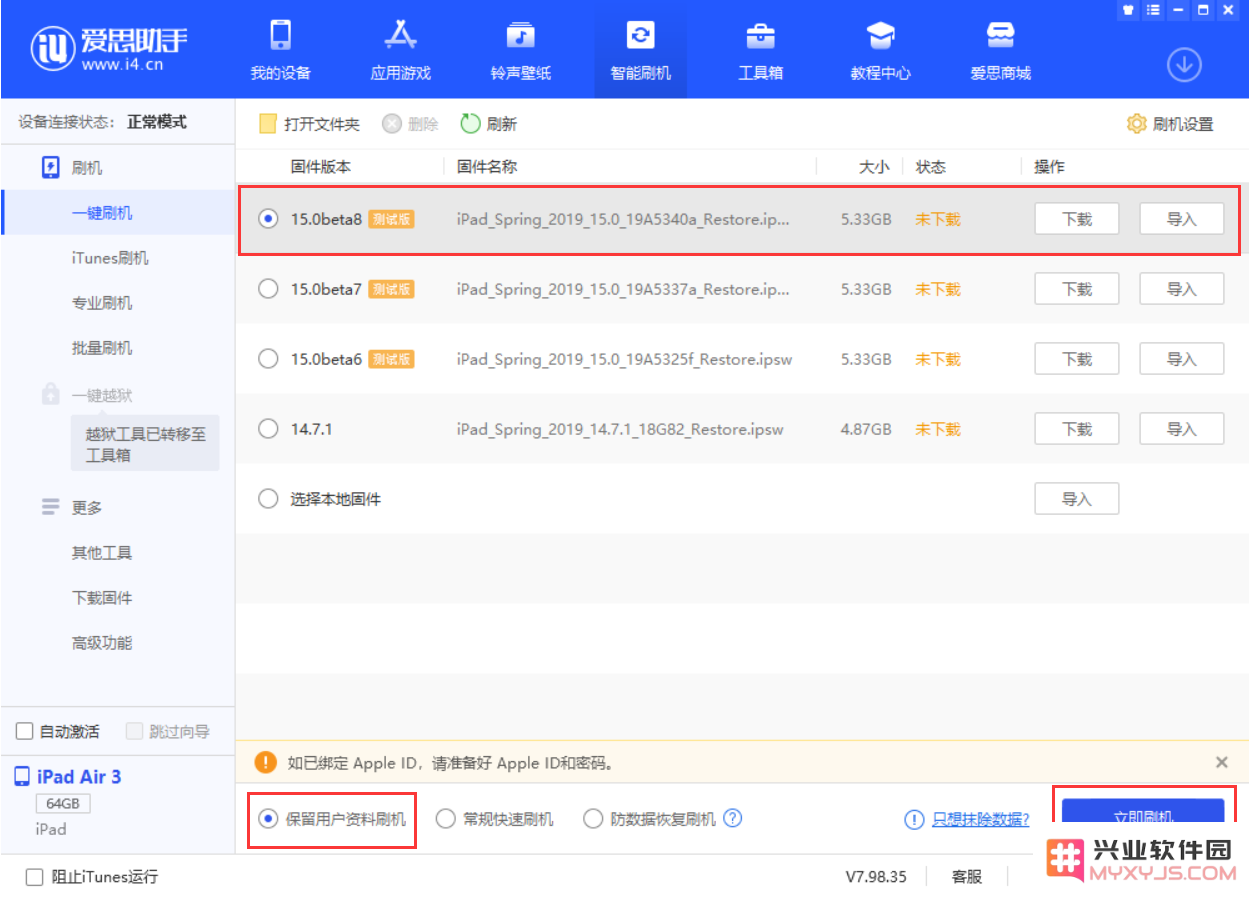This screenshot has height=897, width=1249.
Task: Click the blue info icon beside 只想抹除数据
Action: [914, 819]
